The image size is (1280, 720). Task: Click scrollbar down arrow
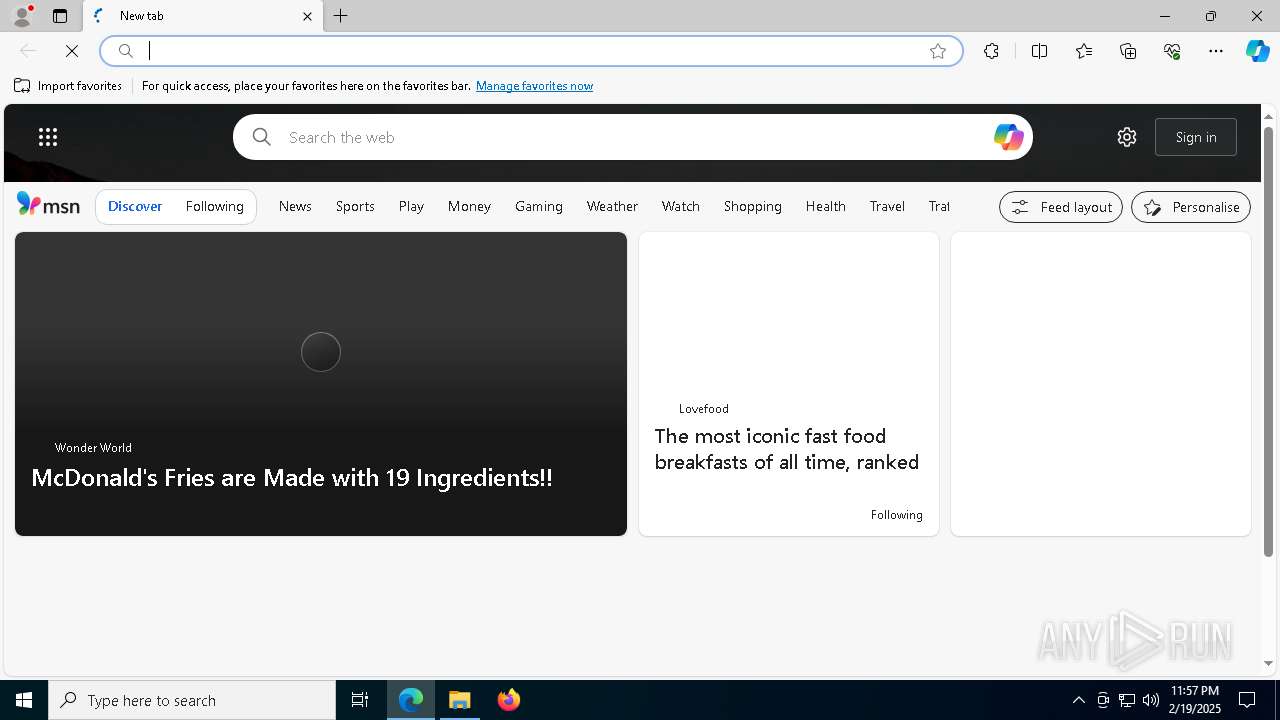[1268, 663]
